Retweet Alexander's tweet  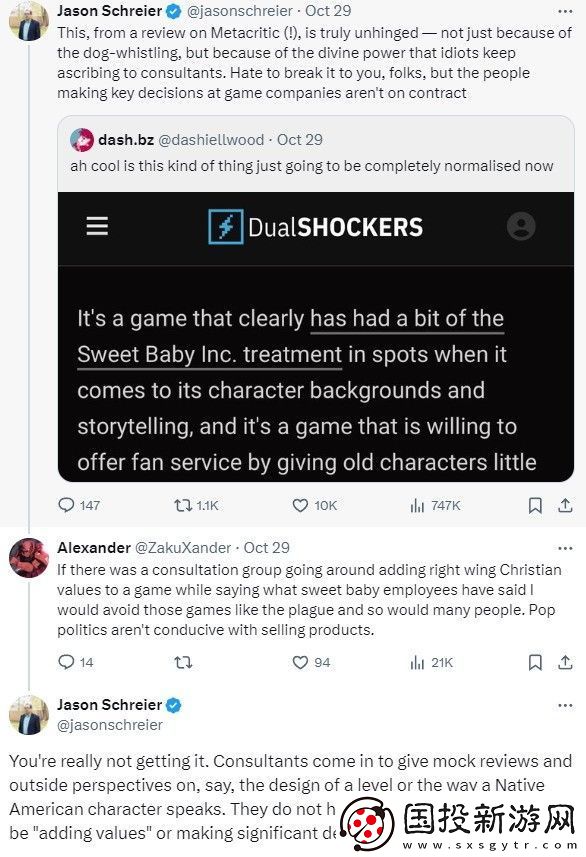tap(183, 662)
